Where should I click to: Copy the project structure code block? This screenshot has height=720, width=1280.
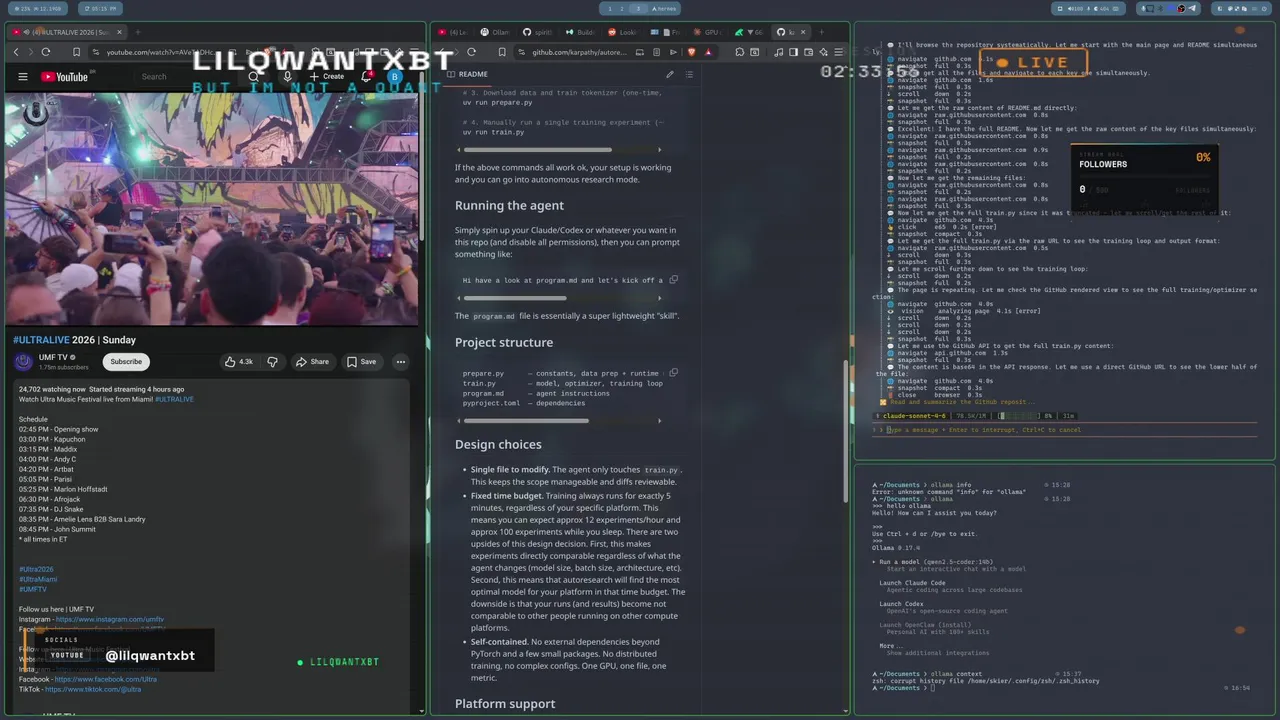(x=673, y=373)
